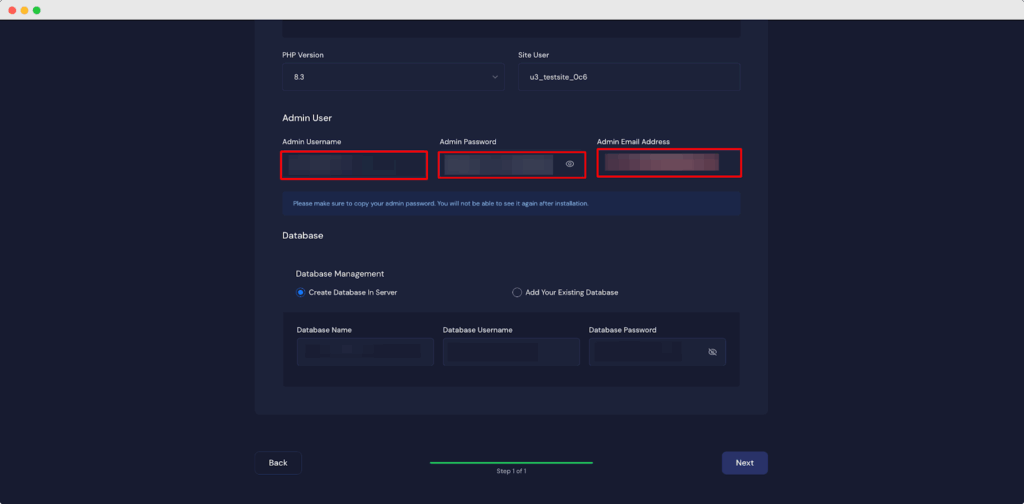Go back with the Back button
The image size is (1024, 504).
278,463
